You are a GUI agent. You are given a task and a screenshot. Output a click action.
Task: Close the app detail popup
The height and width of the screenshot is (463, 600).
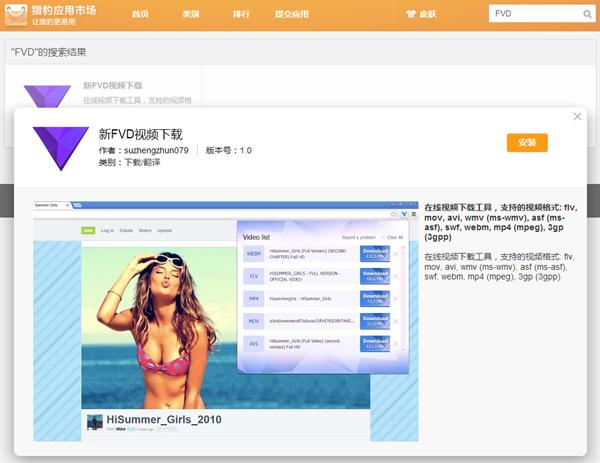pyautogui.click(x=577, y=116)
